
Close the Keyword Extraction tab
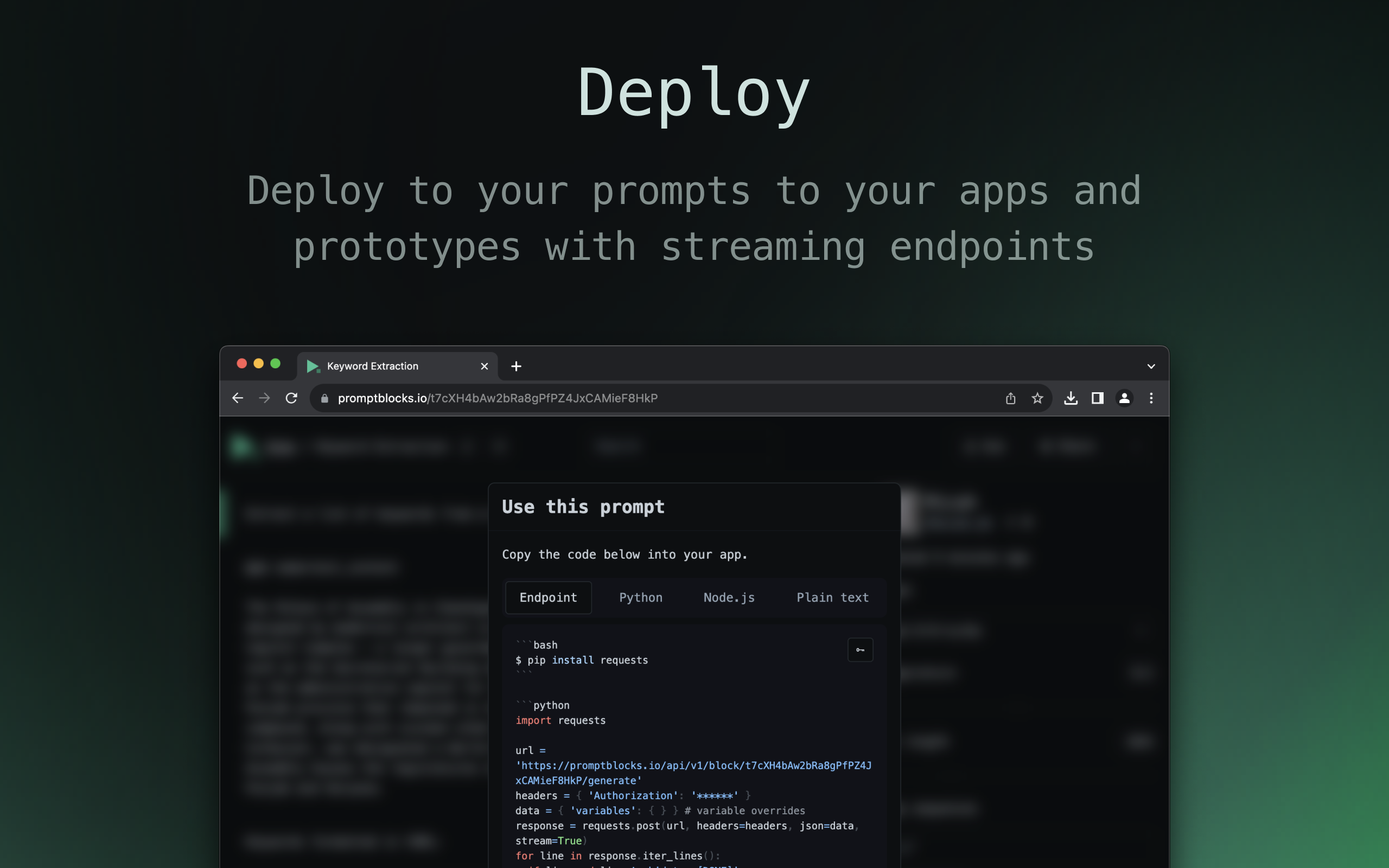click(484, 366)
